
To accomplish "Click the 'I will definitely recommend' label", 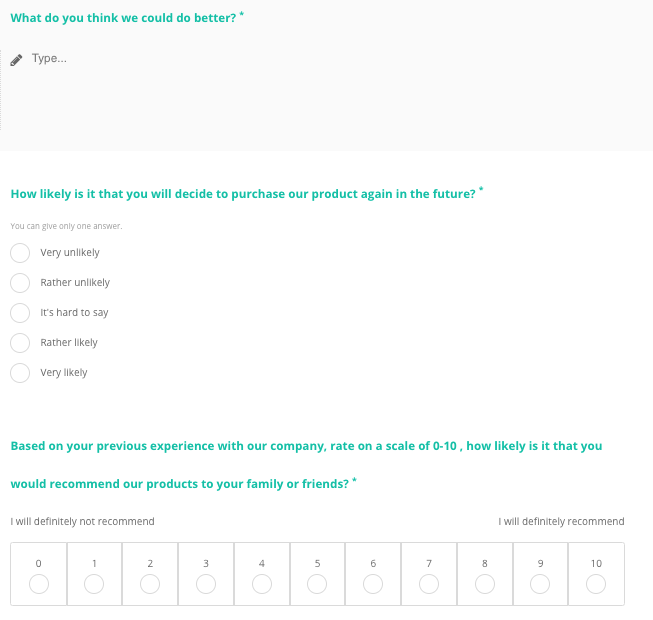I will click(561, 521).
